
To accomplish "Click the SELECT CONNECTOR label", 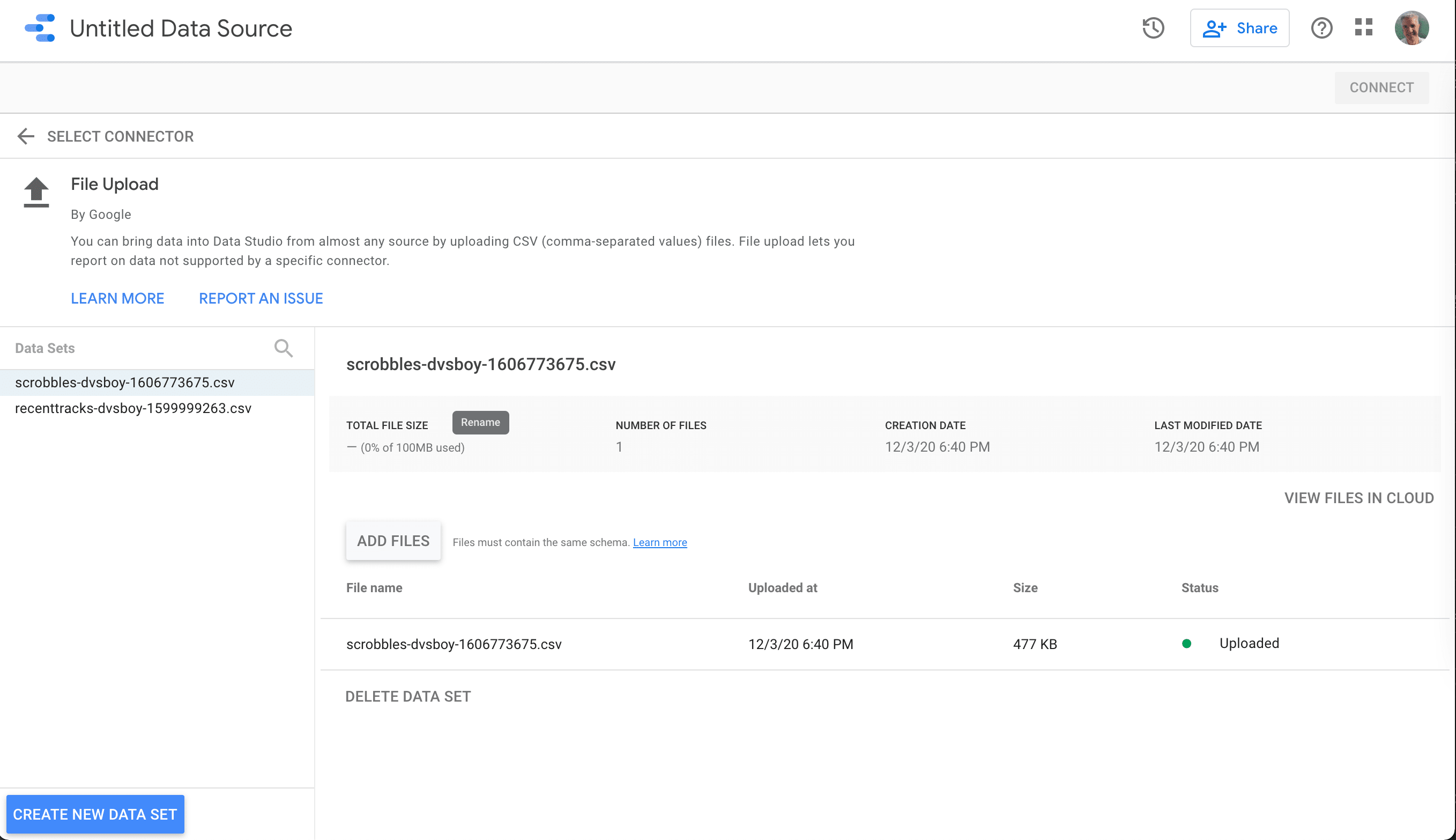I will click(x=121, y=137).
